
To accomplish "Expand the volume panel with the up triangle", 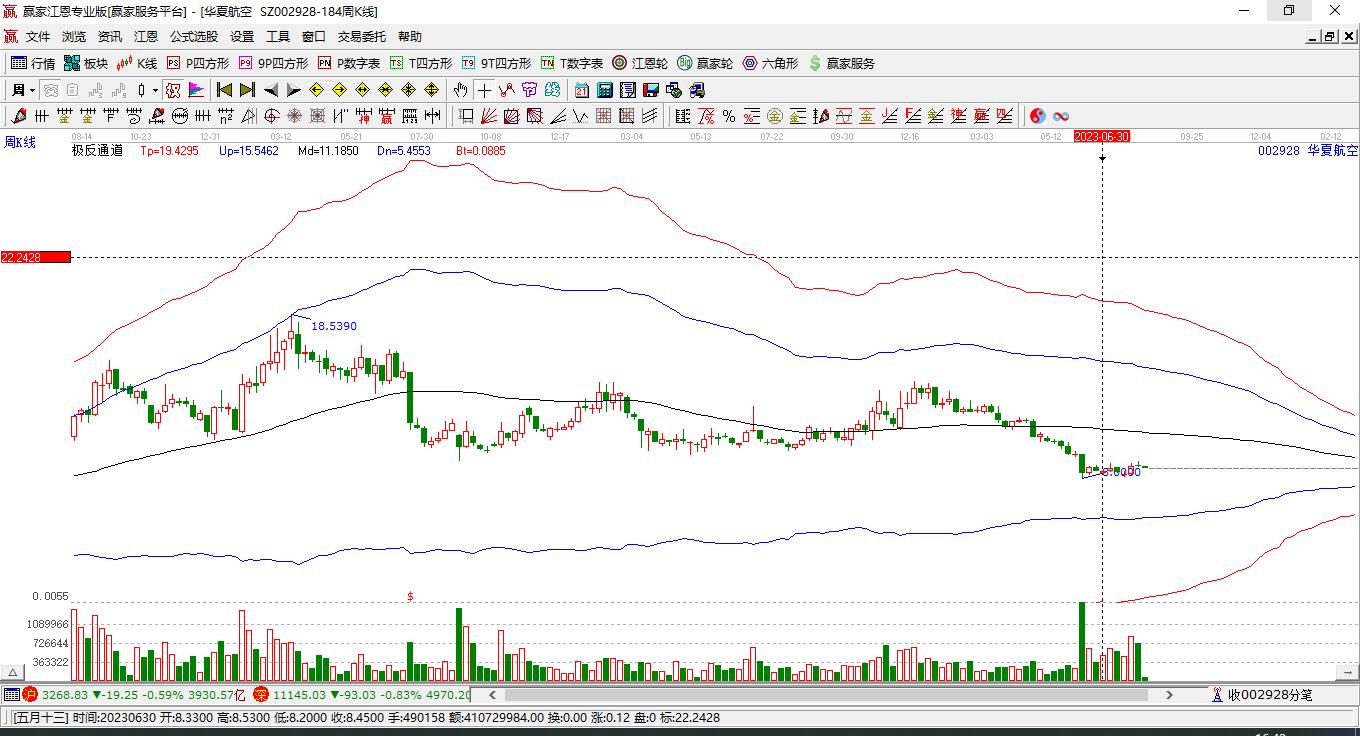I will (x=14, y=673).
